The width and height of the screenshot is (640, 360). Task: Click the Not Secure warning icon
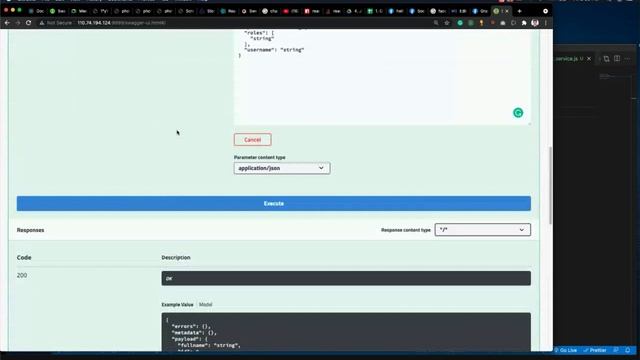(x=42, y=23)
